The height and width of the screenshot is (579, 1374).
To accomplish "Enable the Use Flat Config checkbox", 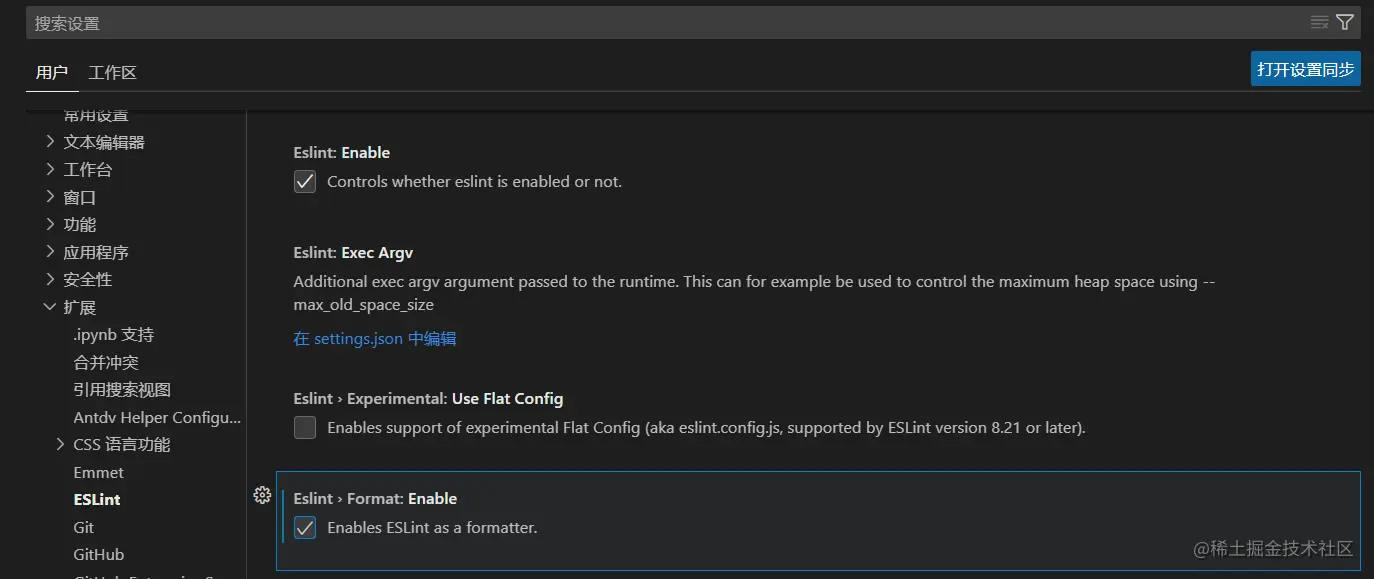I will point(305,428).
